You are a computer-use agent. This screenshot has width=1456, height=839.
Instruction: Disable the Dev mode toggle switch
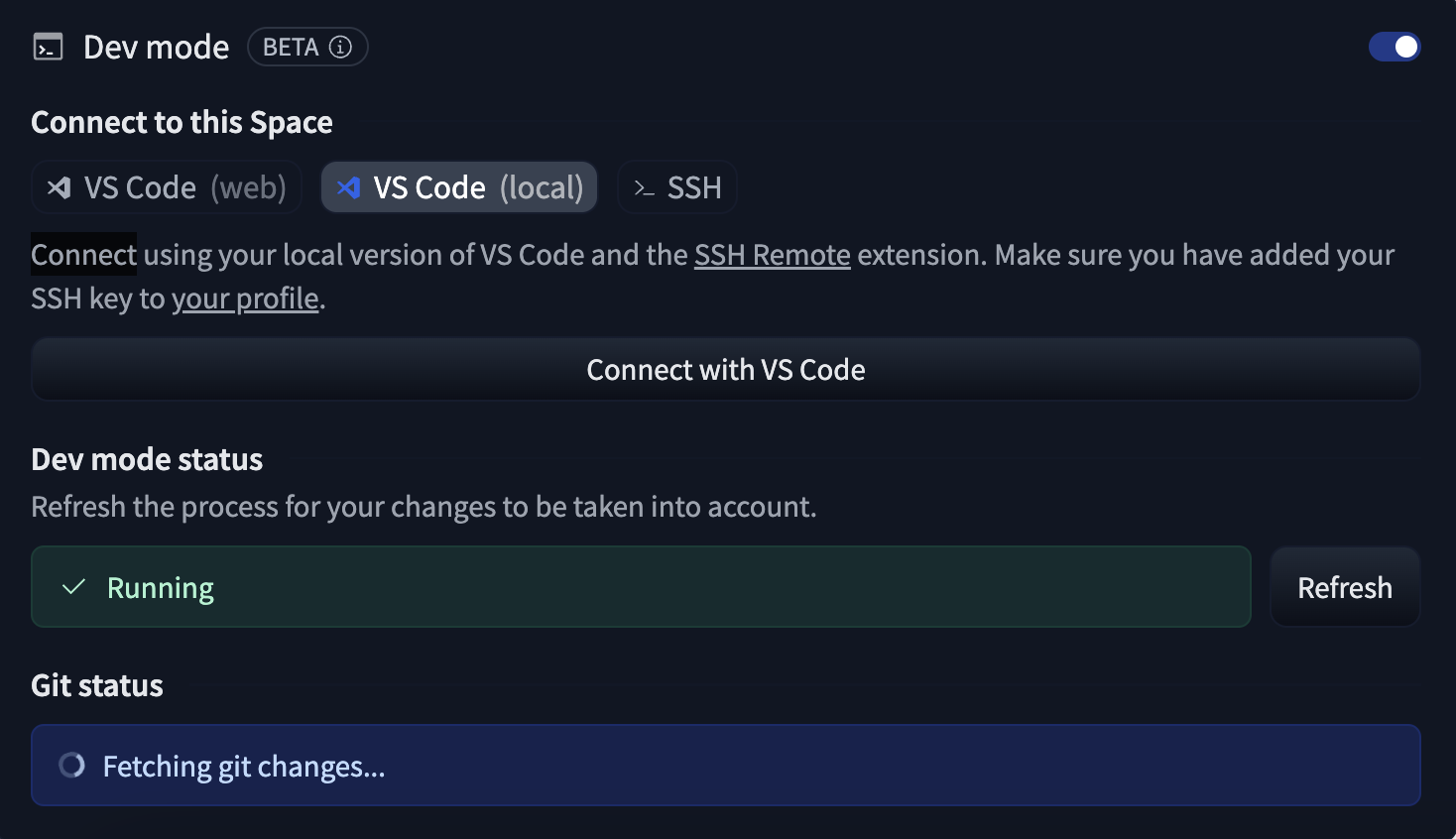coord(1395,47)
